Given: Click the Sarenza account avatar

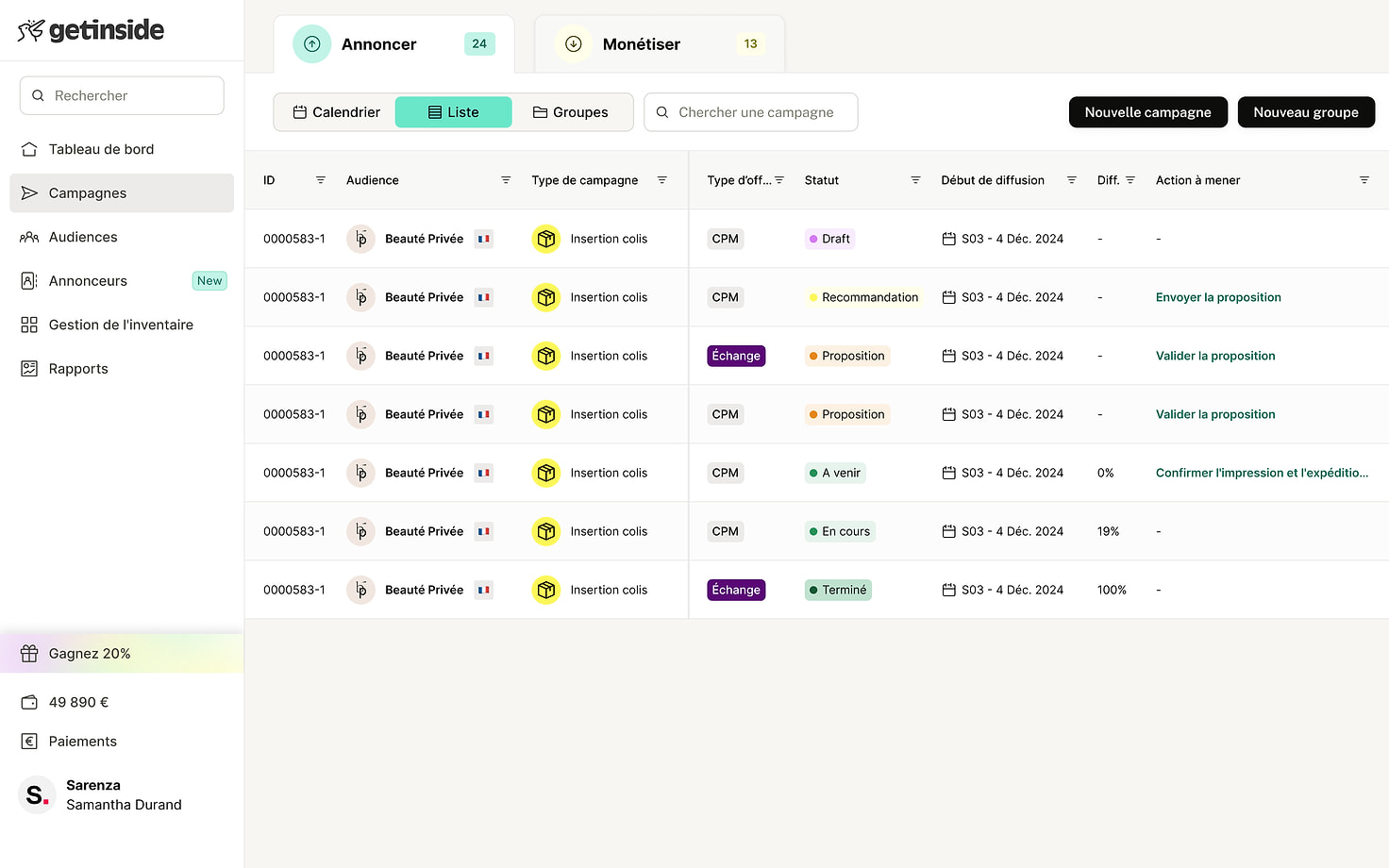Looking at the screenshot, I should point(37,794).
